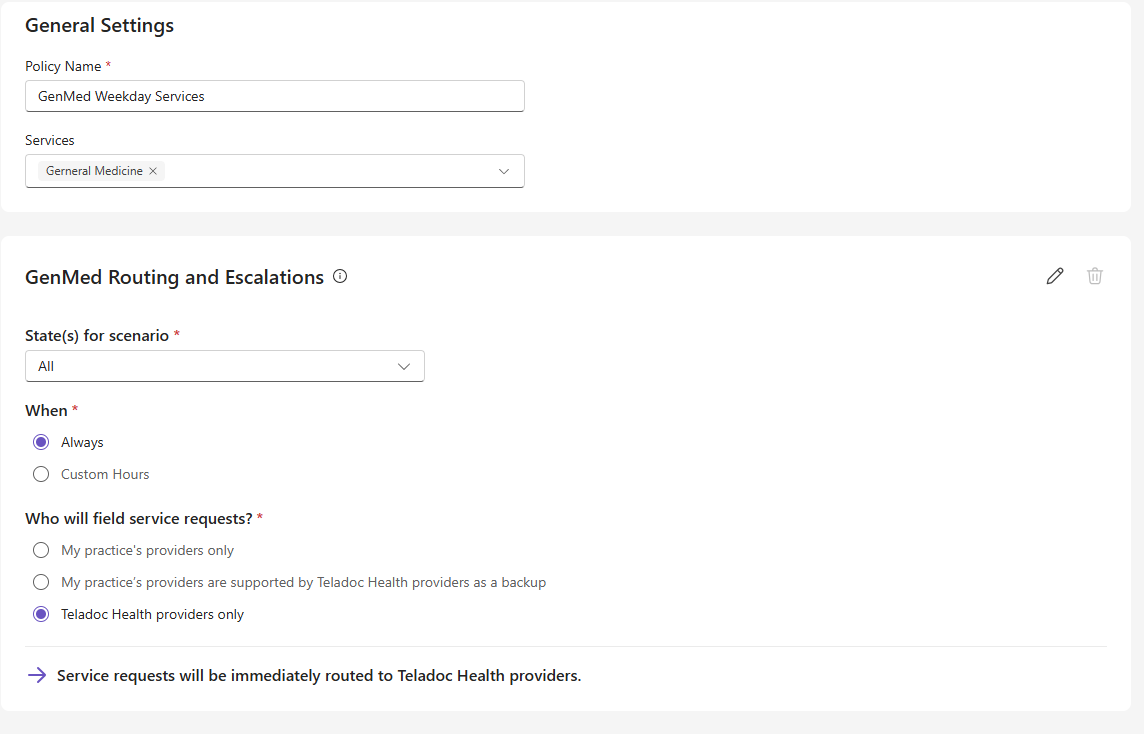Expand the Services dropdown chevron
The width and height of the screenshot is (1144, 734).
503,171
